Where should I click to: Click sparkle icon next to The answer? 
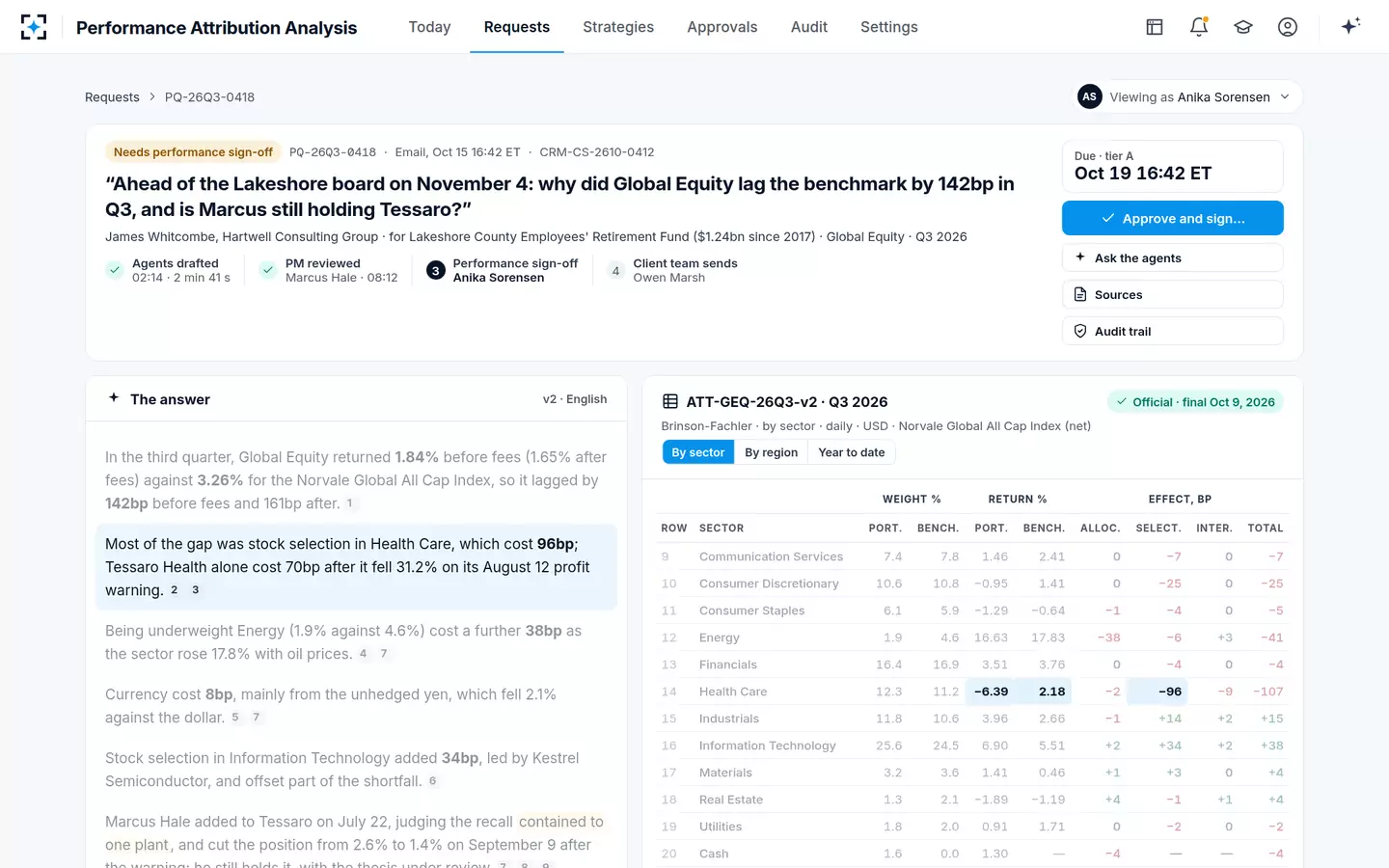point(114,397)
